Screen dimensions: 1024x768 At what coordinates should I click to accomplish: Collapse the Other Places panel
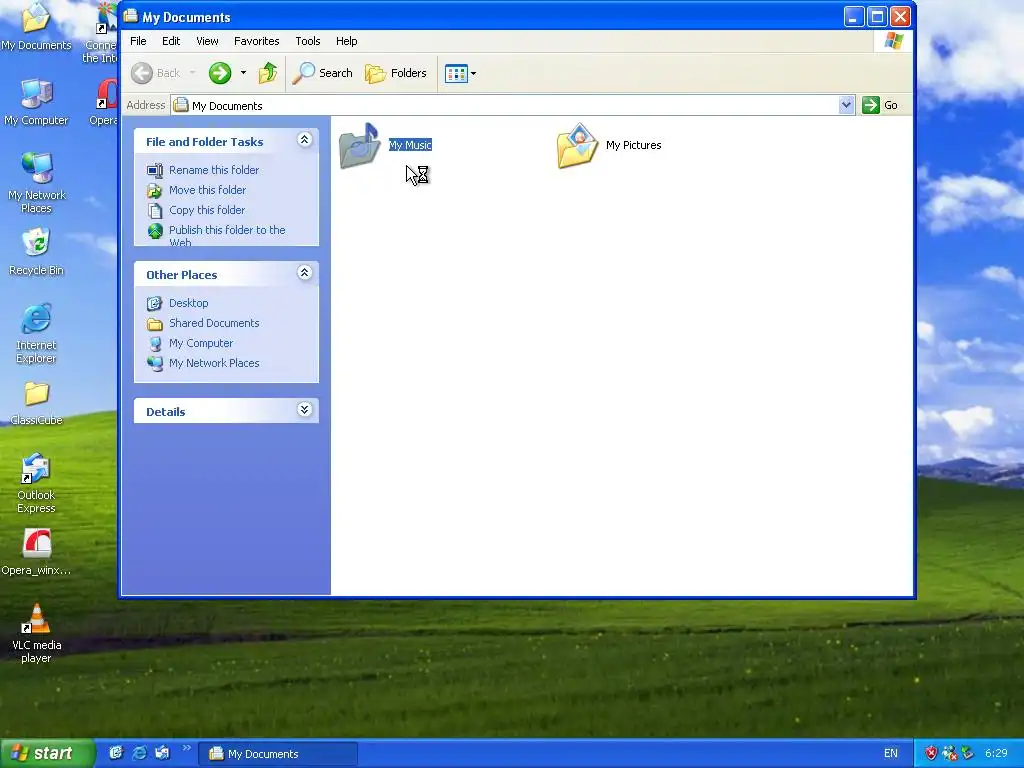[x=304, y=273]
